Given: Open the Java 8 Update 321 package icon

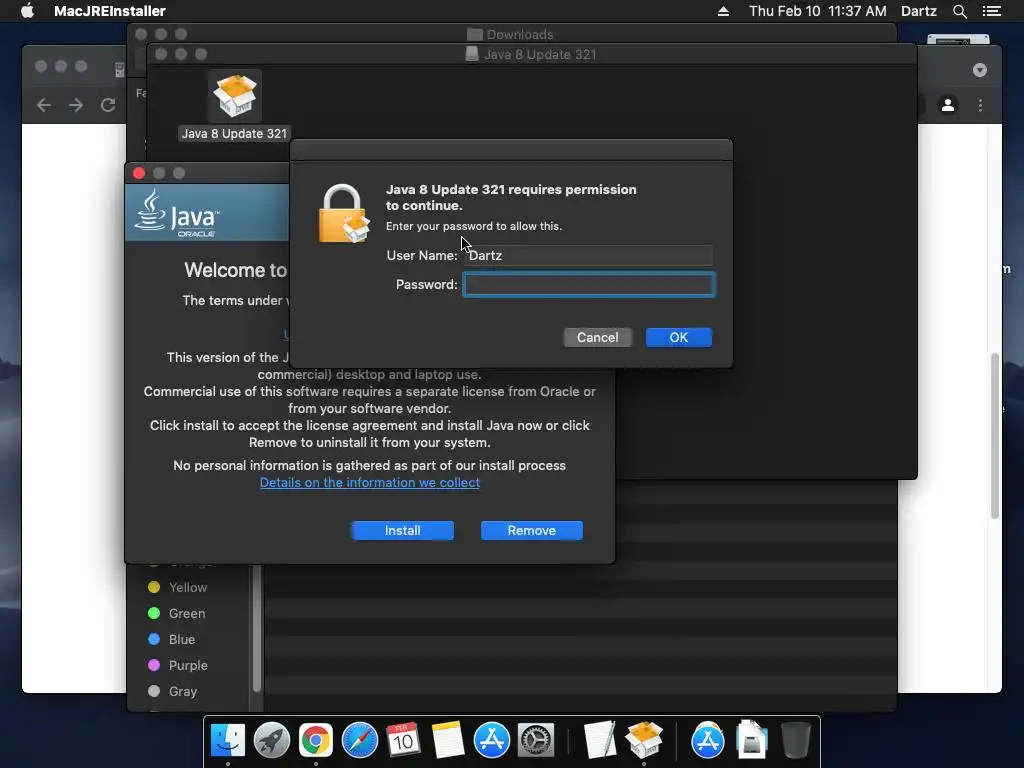Looking at the screenshot, I should (x=234, y=96).
